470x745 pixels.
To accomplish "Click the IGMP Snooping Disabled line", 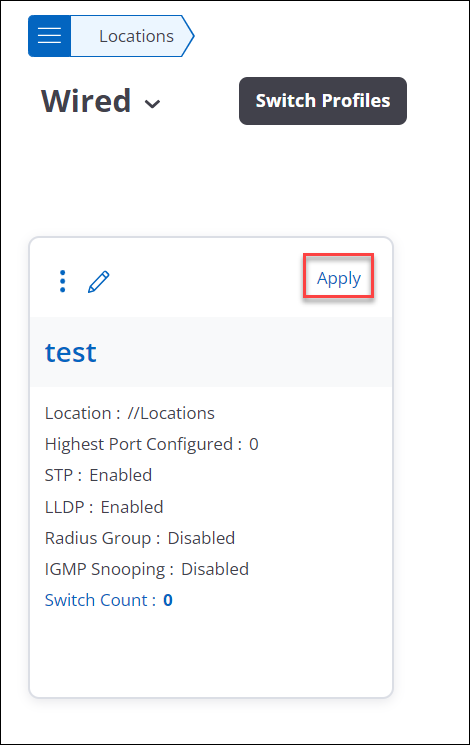I will [147, 569].
